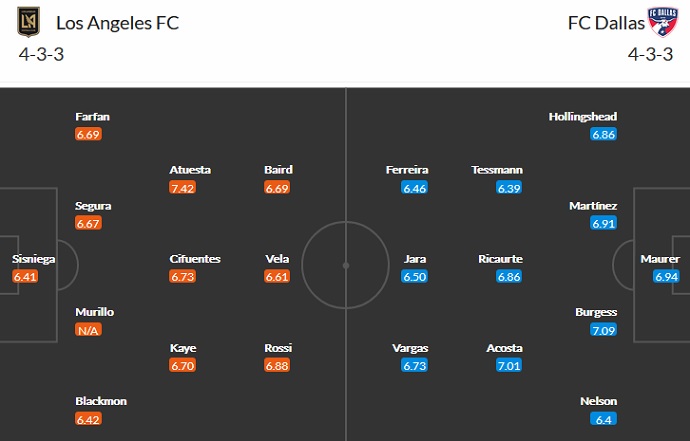This screenshot has width=690, height=441.
Task: Select goalkeeper Maurer
Action: (659, 259)
